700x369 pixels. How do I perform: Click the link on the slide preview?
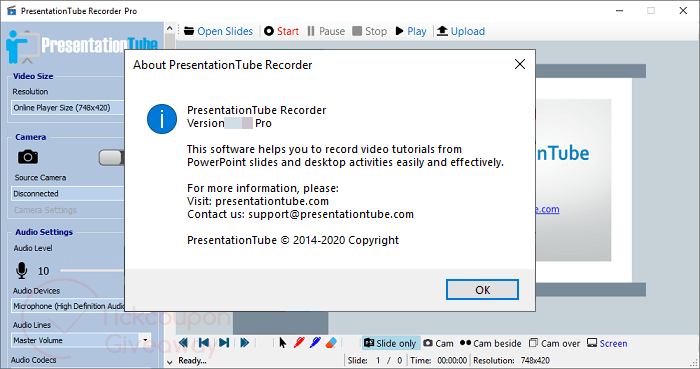click(x=547, y=209)
